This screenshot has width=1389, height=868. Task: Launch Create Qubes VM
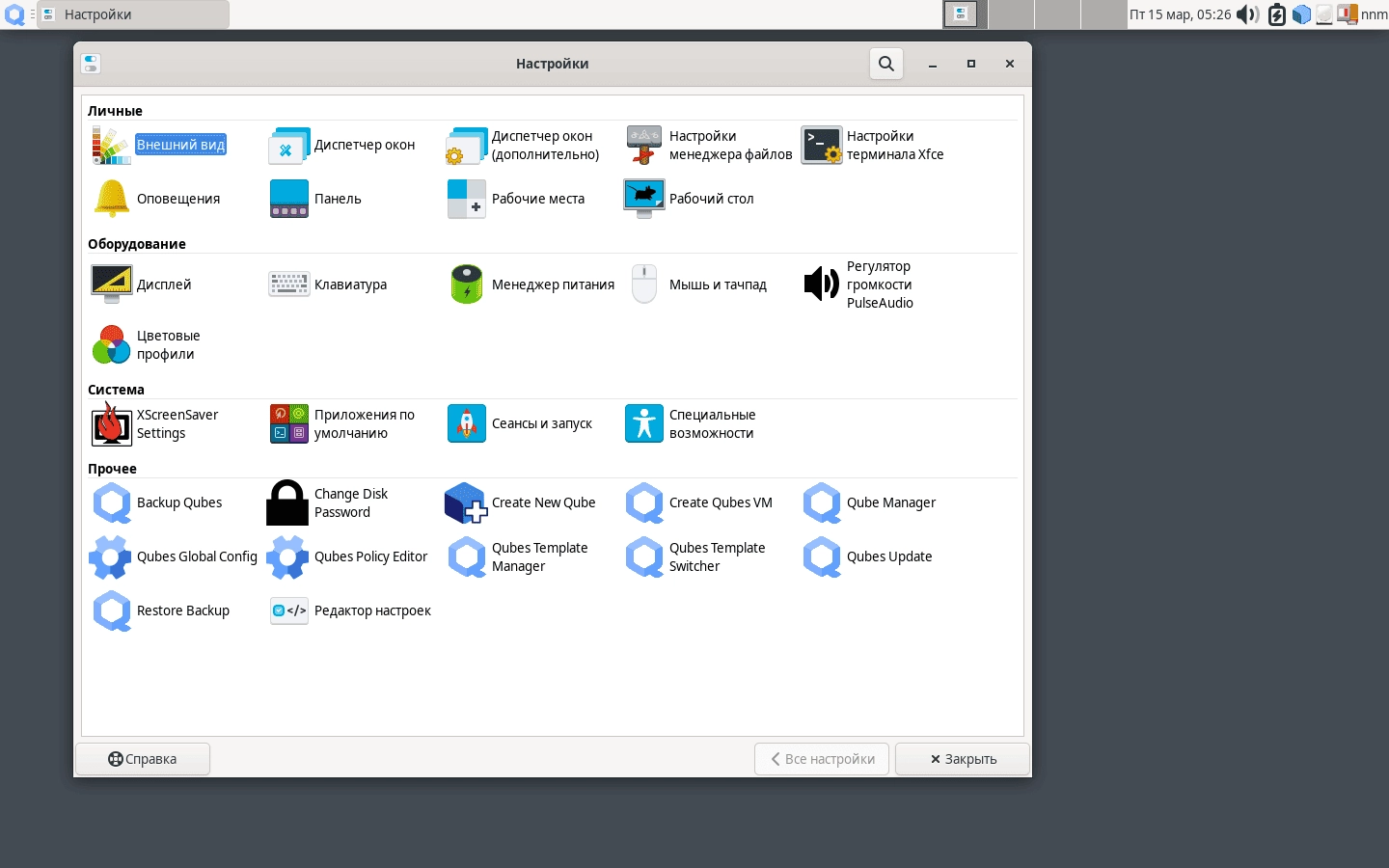[x=698, y=503]
